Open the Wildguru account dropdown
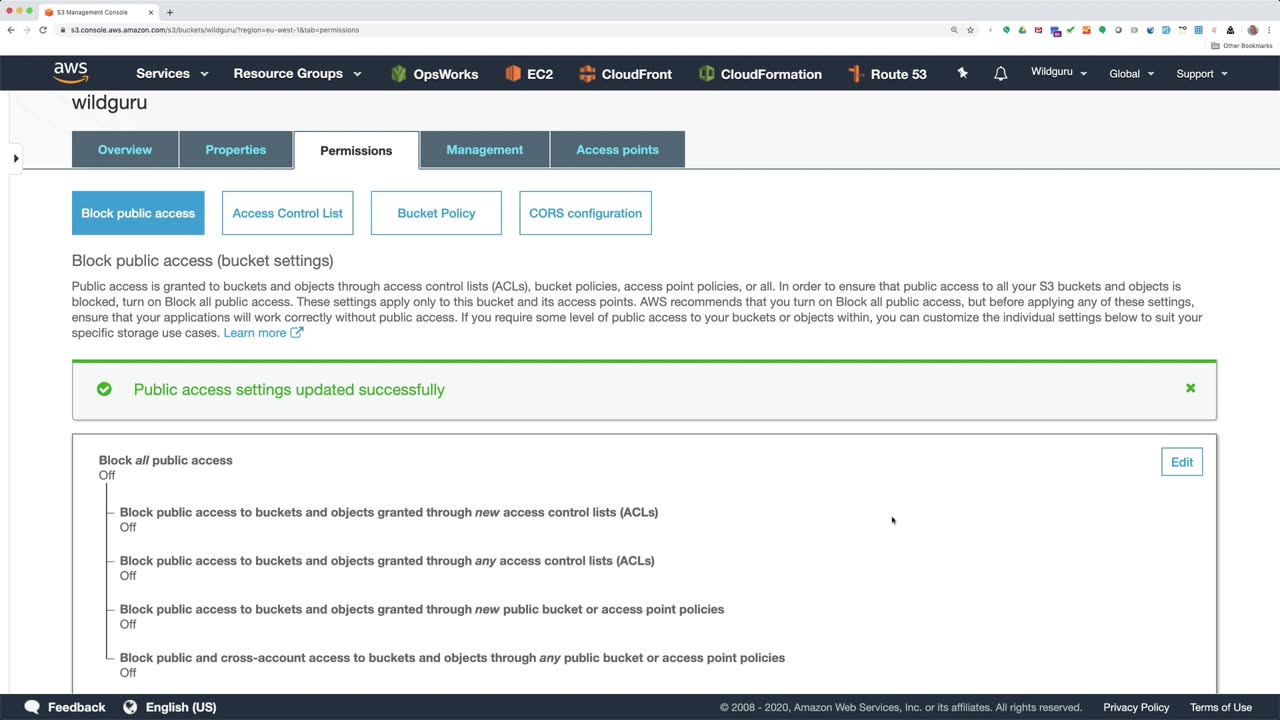The height and width of the screenshot is (720, 1280). (x=1059, y=72)
